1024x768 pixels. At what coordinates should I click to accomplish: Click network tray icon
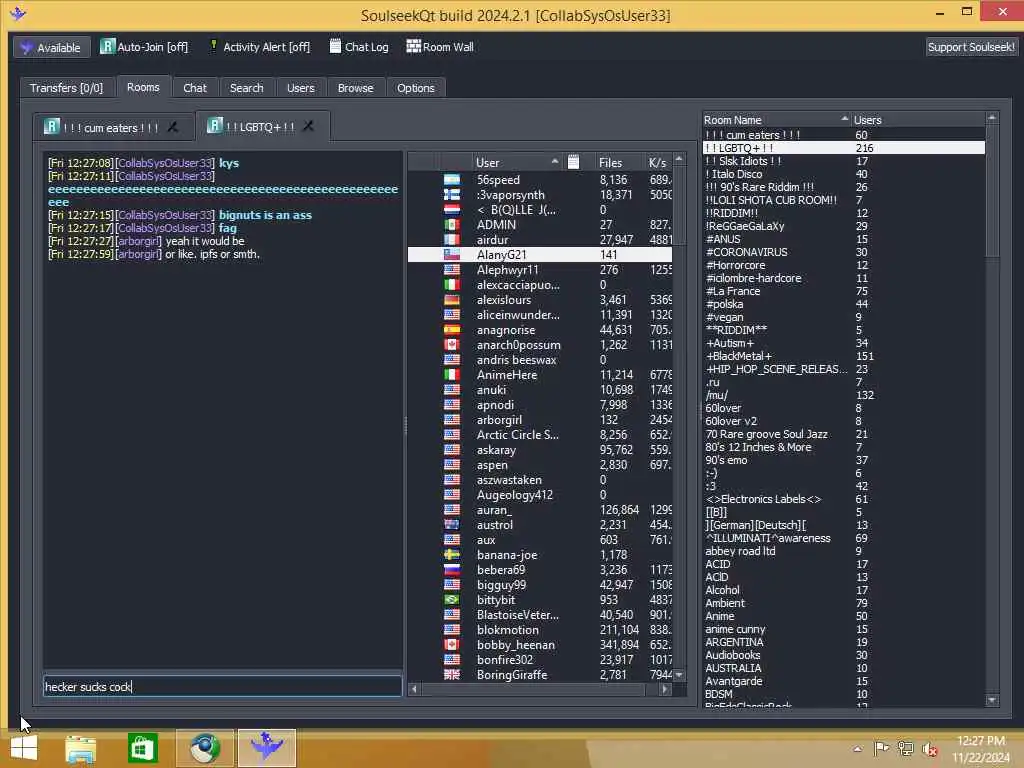pos(905,748)
